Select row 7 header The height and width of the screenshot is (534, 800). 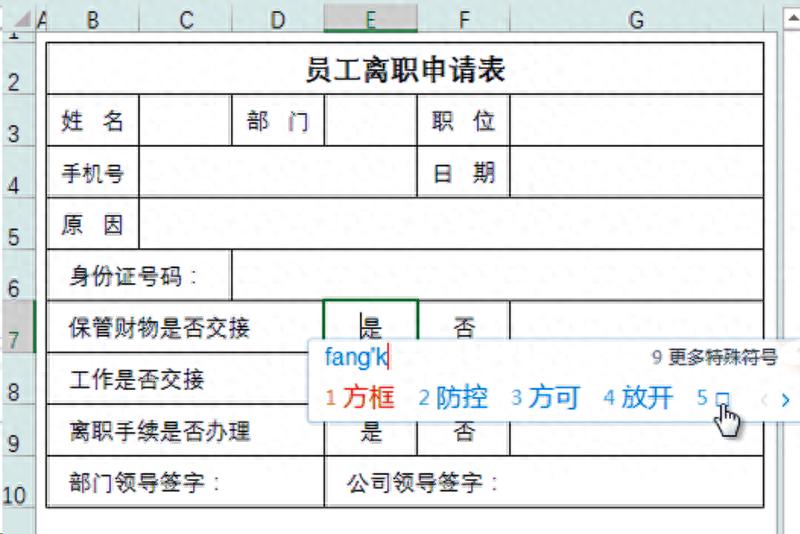click(x=18, y=327)
